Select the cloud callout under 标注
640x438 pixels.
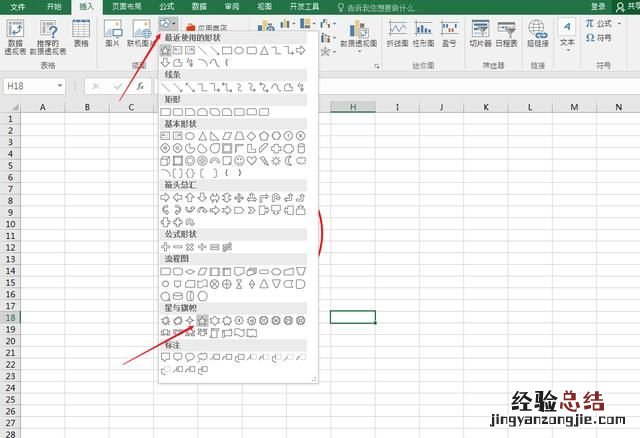pyautogui.click(x=202, y=358)
